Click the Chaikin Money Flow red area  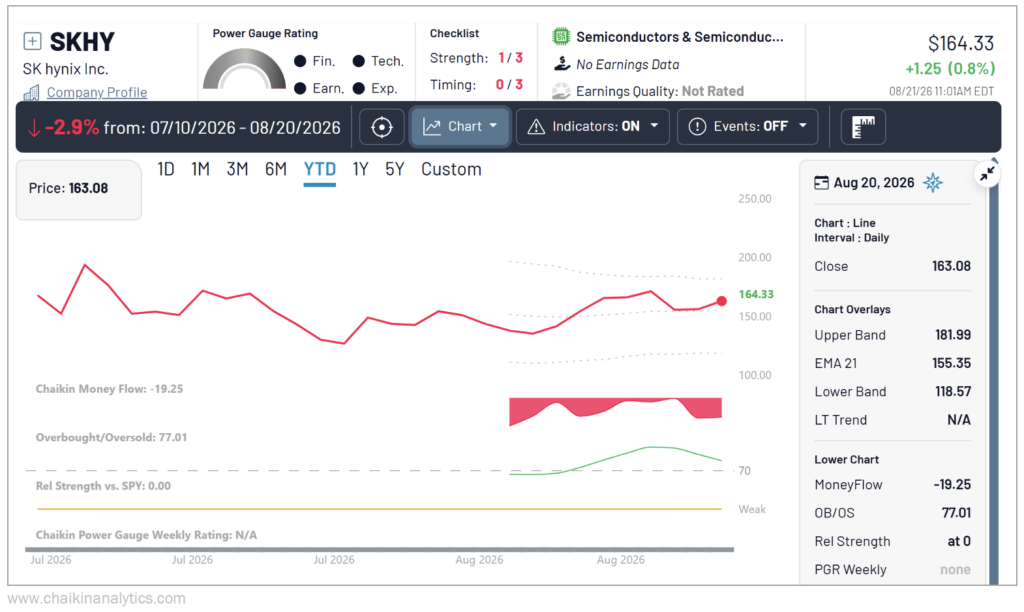(615, 410)
